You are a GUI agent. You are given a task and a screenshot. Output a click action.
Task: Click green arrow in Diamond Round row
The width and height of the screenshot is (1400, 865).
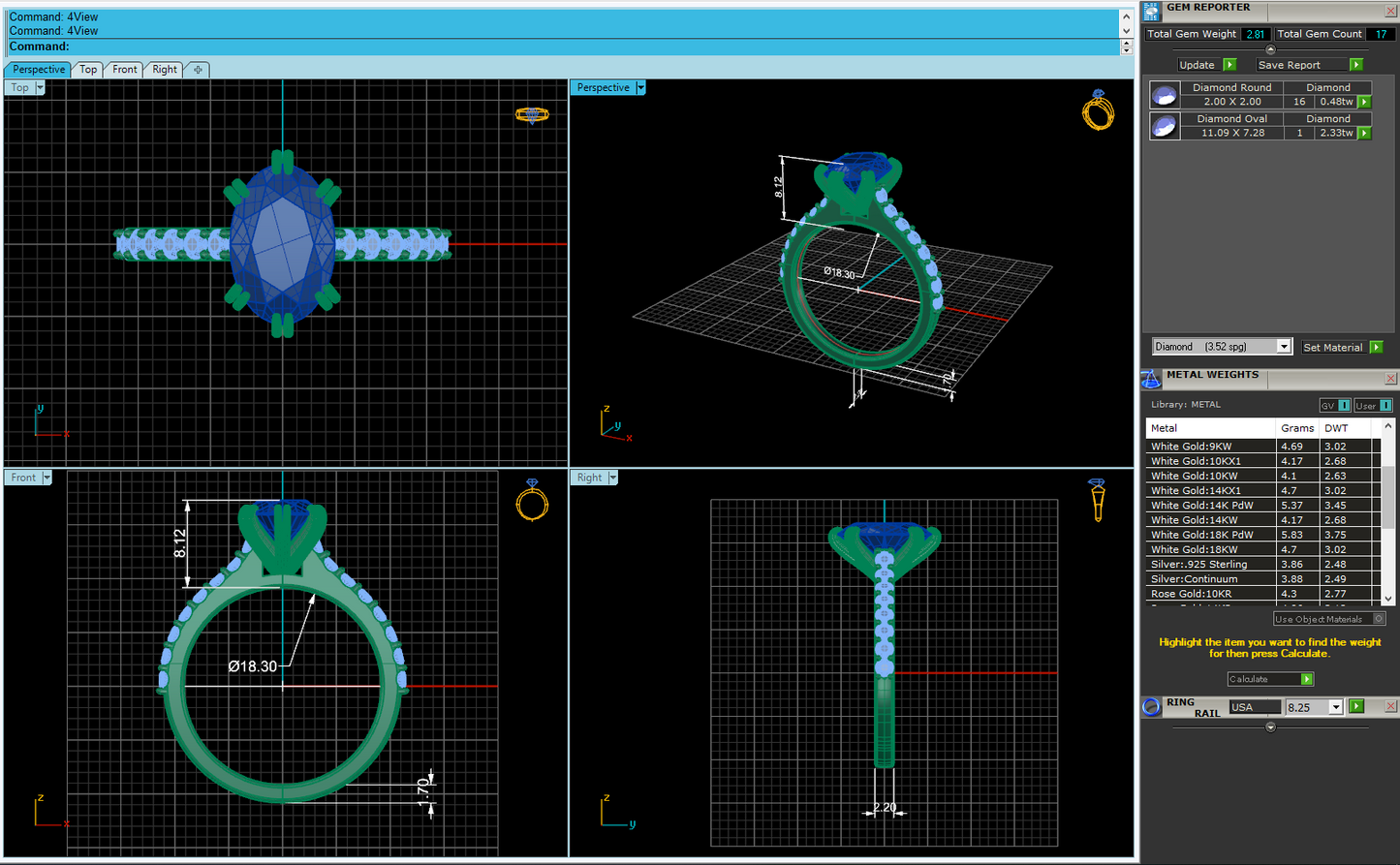click(1364, 102)
